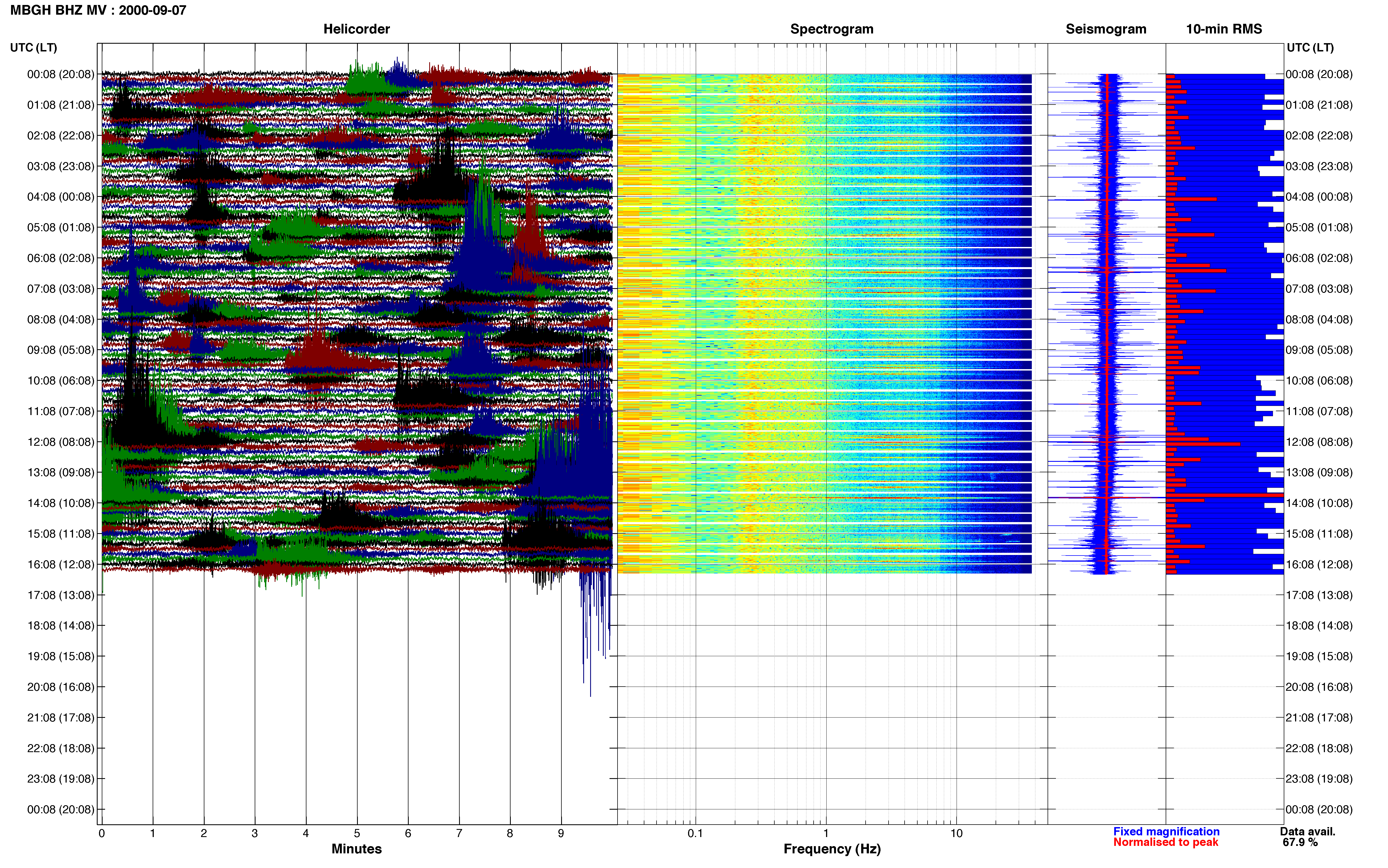Click the left '00:08 (20:08)' top time label
Image resolution: width=1388 pixels, height=868 pixels.
point(61,74)
